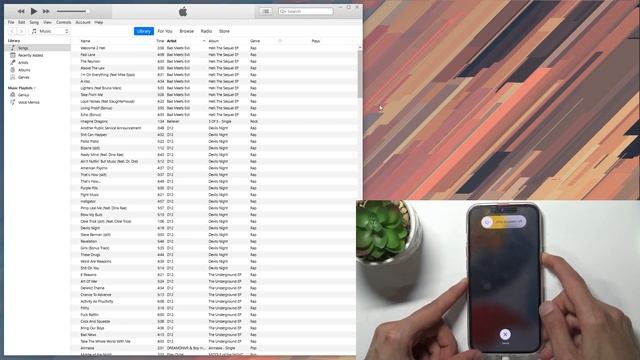Click the iTunes Search field
Viewport: 640px width, 360px height.
(x=306, y=11)
